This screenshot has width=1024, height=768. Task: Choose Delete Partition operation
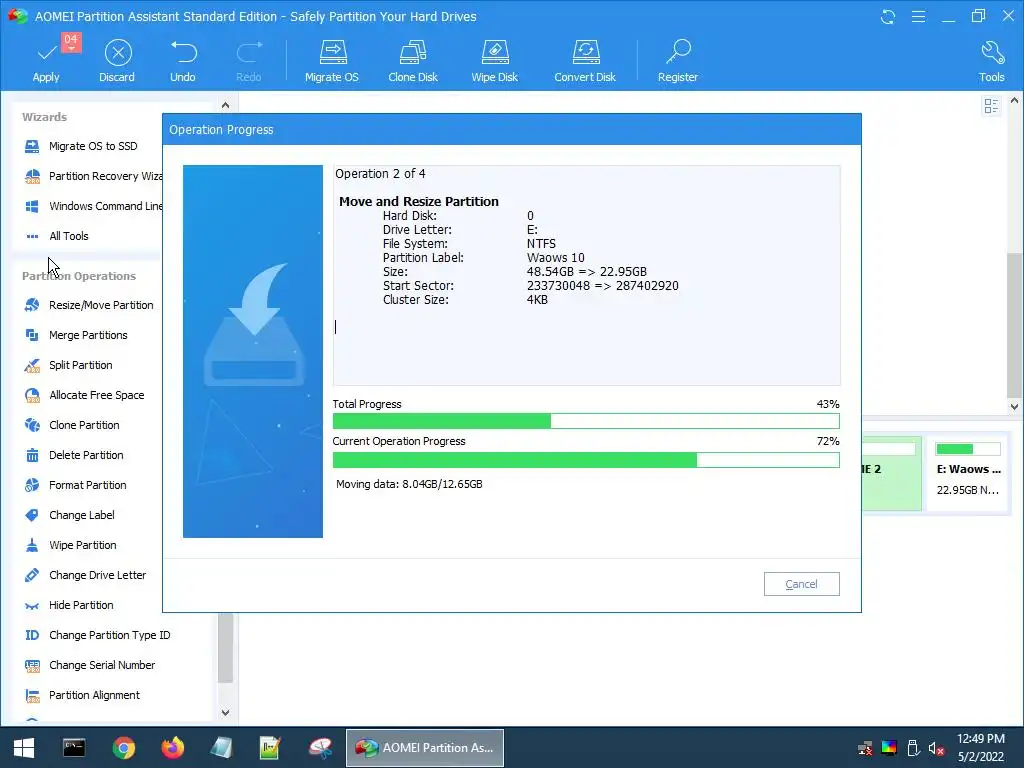click(x=74, y=455)
